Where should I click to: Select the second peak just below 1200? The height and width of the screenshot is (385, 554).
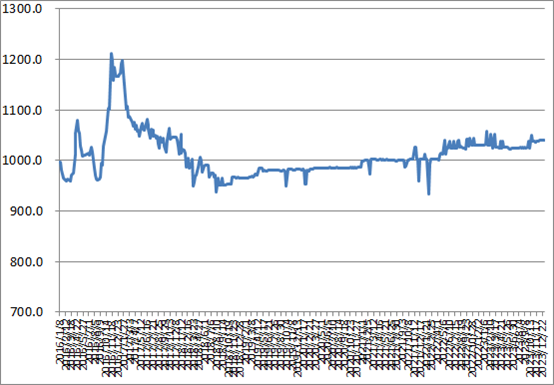coord(122,61)
